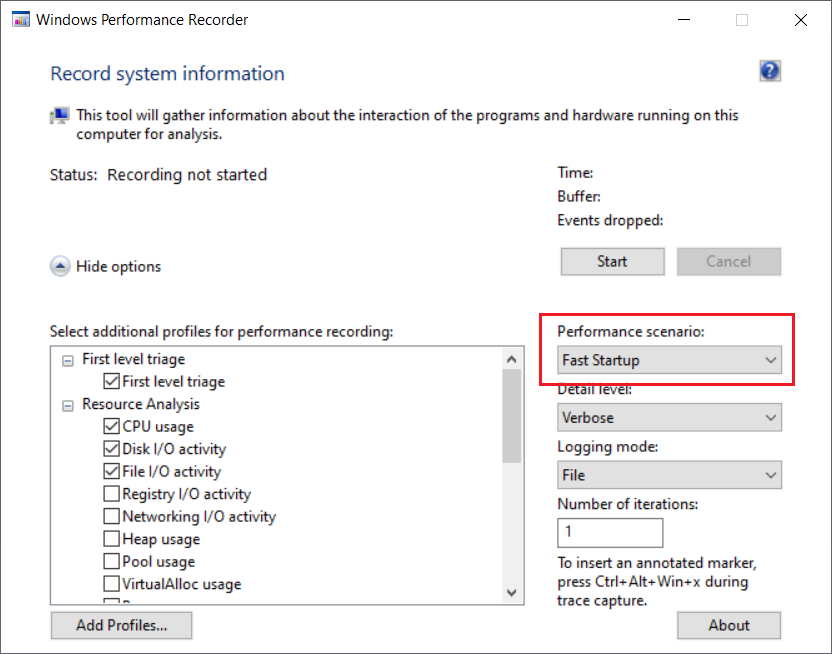Click the Cancel button
Image resolution: width=832 pixels, height=654 pixels.
click(x=729, y=261)
